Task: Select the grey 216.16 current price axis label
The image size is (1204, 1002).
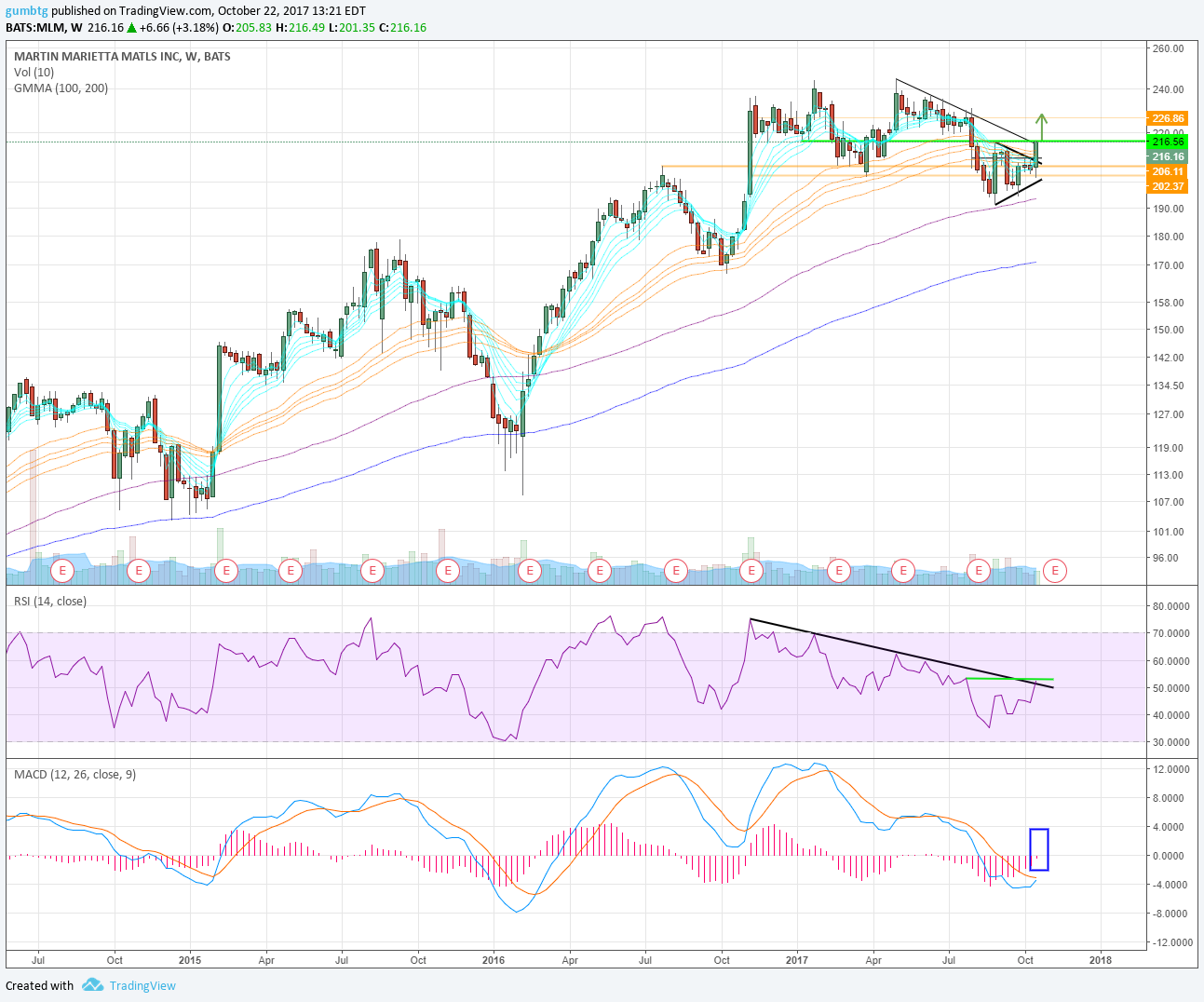Action: (x=1168, y=157)
